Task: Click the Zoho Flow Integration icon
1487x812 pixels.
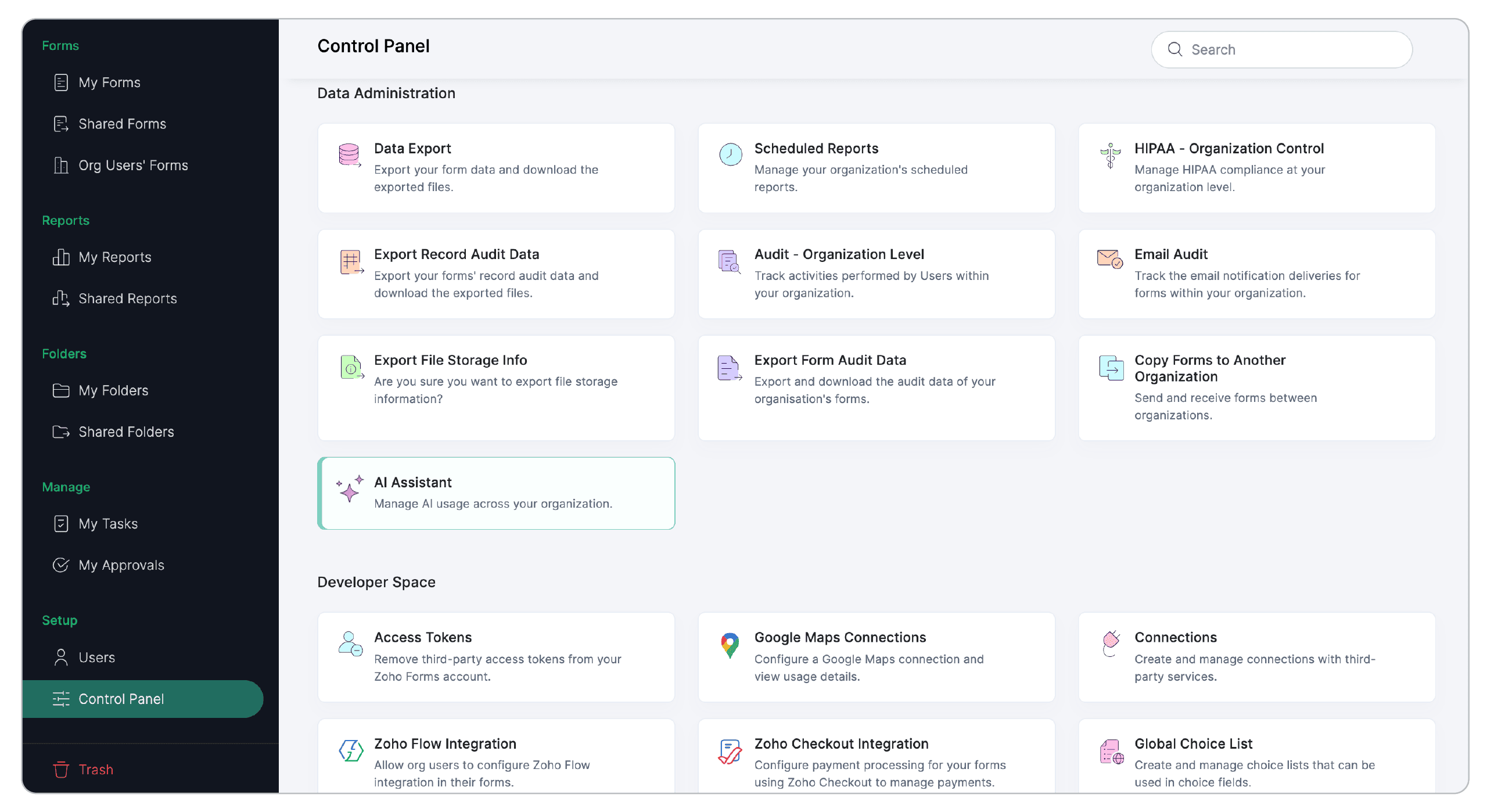Action: [351, 750]
